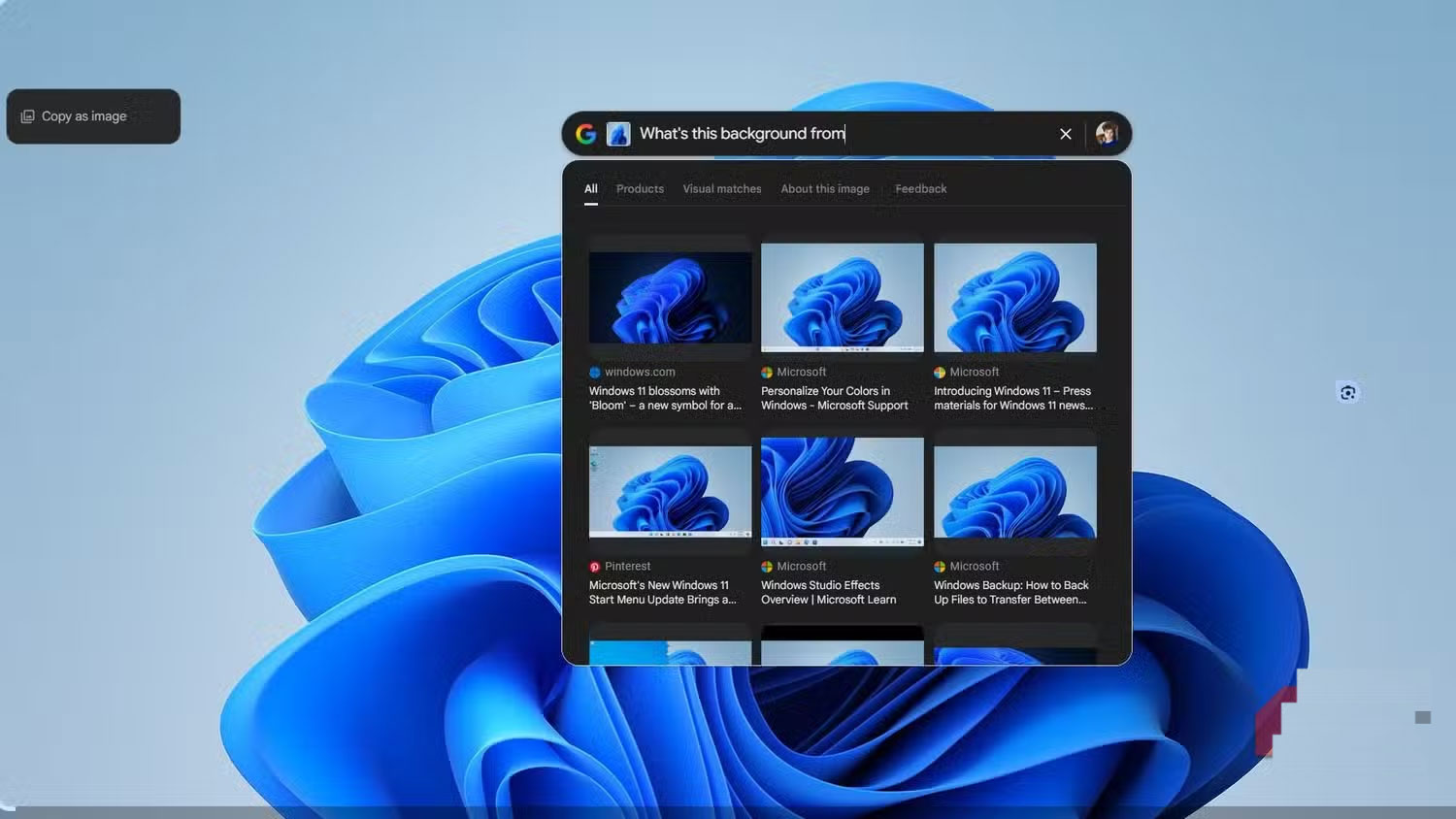Click the Microsoft favicon under Windows Studio Effects
This screenshot has width=1456, height=819.
point(767,566)
